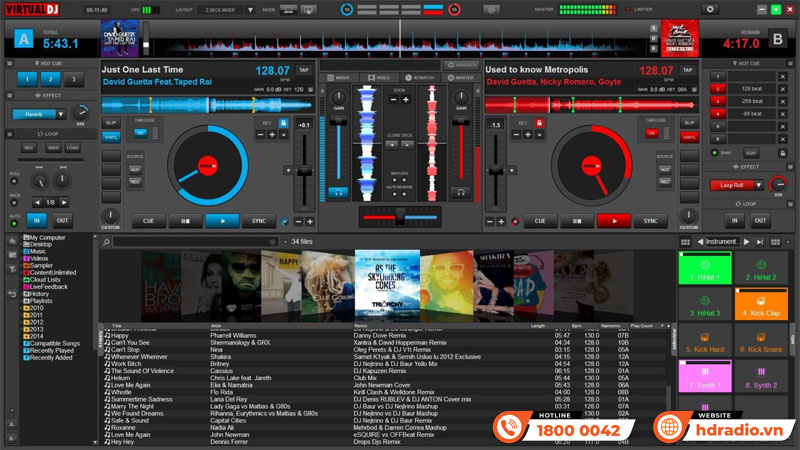Sort the list by Artist column header
This screenshot has height=450, width=800.
(216, 326)
